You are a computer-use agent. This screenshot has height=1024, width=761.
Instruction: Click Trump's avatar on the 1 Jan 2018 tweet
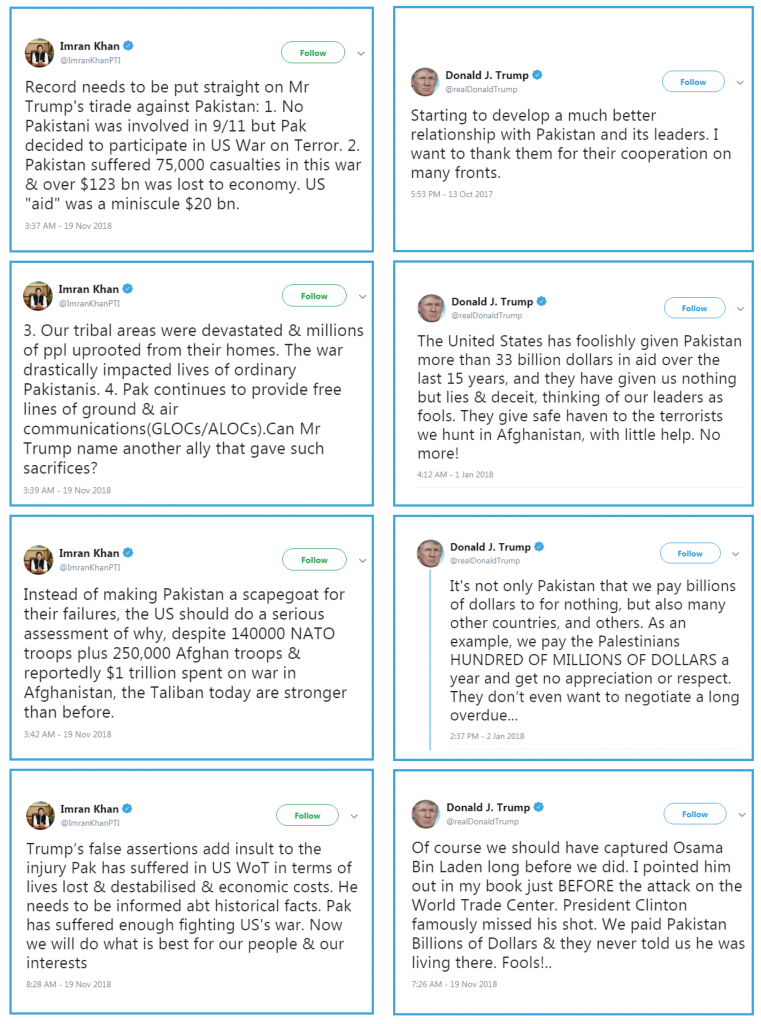pyautogui.click(x=431, y=308)
